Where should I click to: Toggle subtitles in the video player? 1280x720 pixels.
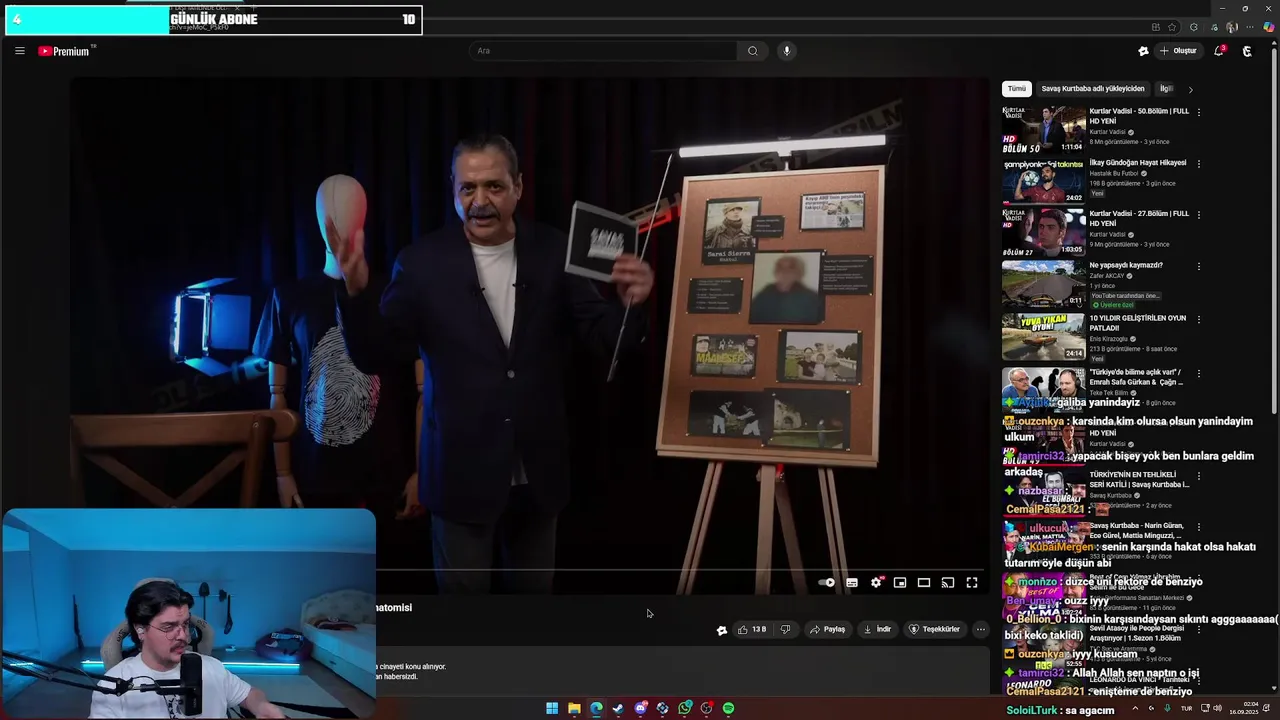pos(852,583)
